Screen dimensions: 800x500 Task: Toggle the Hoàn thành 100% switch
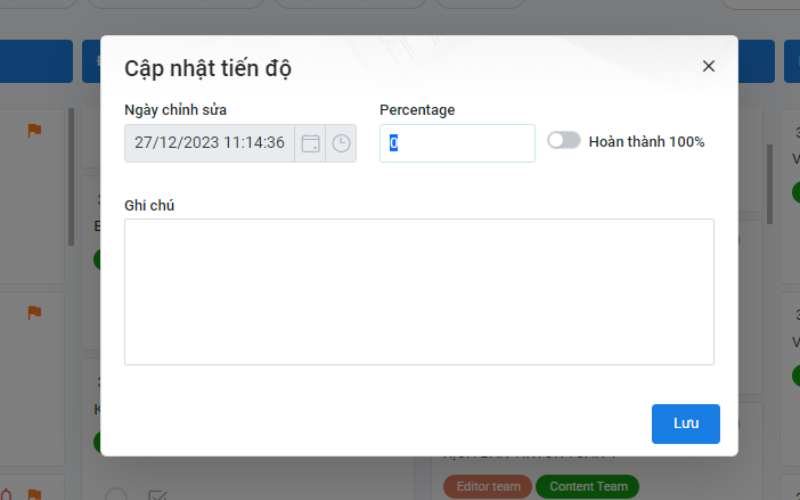(x=563, y=141)
